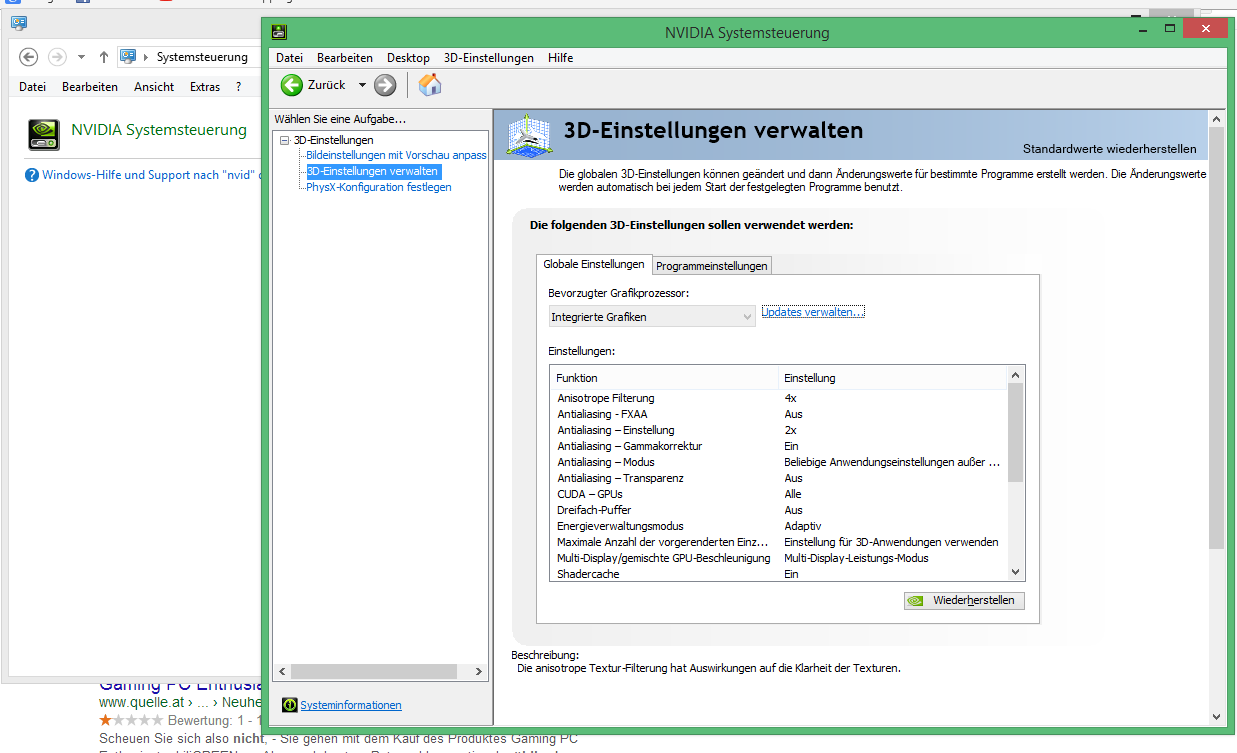Click NVIDIA icon in the title bar
This screenshot has width=1237, height=753.
pyautogui.click(x=280, y=33)
